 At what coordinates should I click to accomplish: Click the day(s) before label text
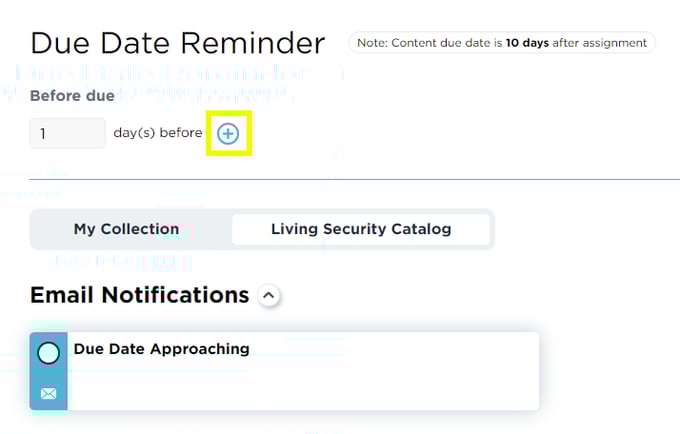(x=158, y=133)
